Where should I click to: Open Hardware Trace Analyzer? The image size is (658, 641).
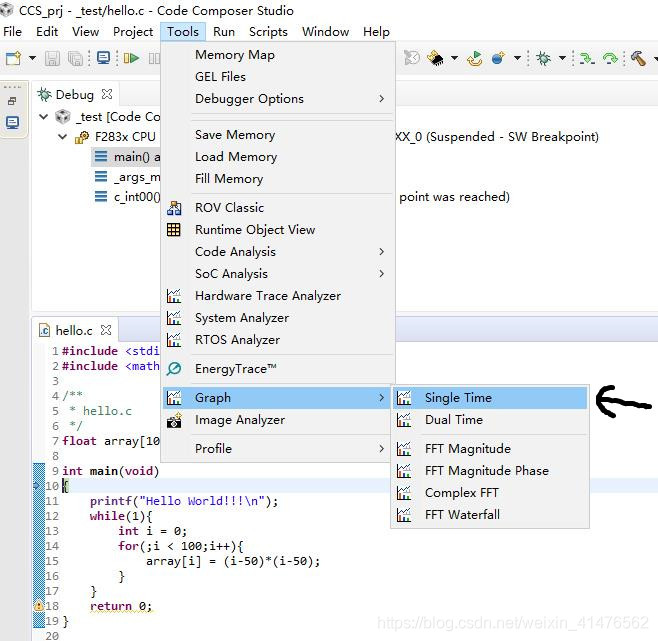tap(278, 296)
